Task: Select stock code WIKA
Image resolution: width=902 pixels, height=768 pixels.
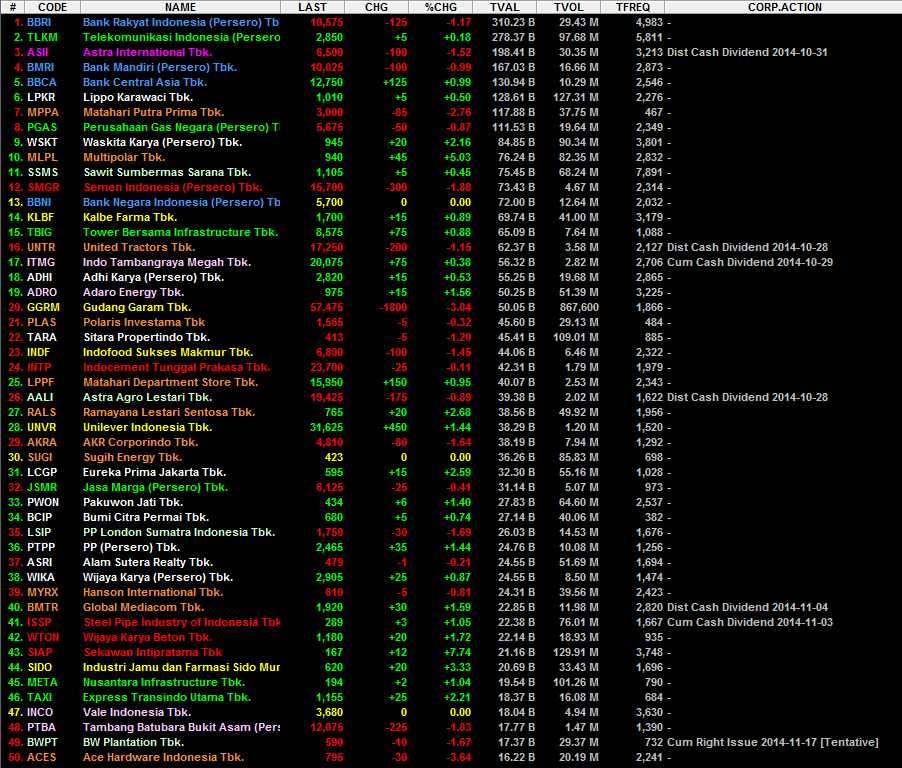Action: [41, 577]
